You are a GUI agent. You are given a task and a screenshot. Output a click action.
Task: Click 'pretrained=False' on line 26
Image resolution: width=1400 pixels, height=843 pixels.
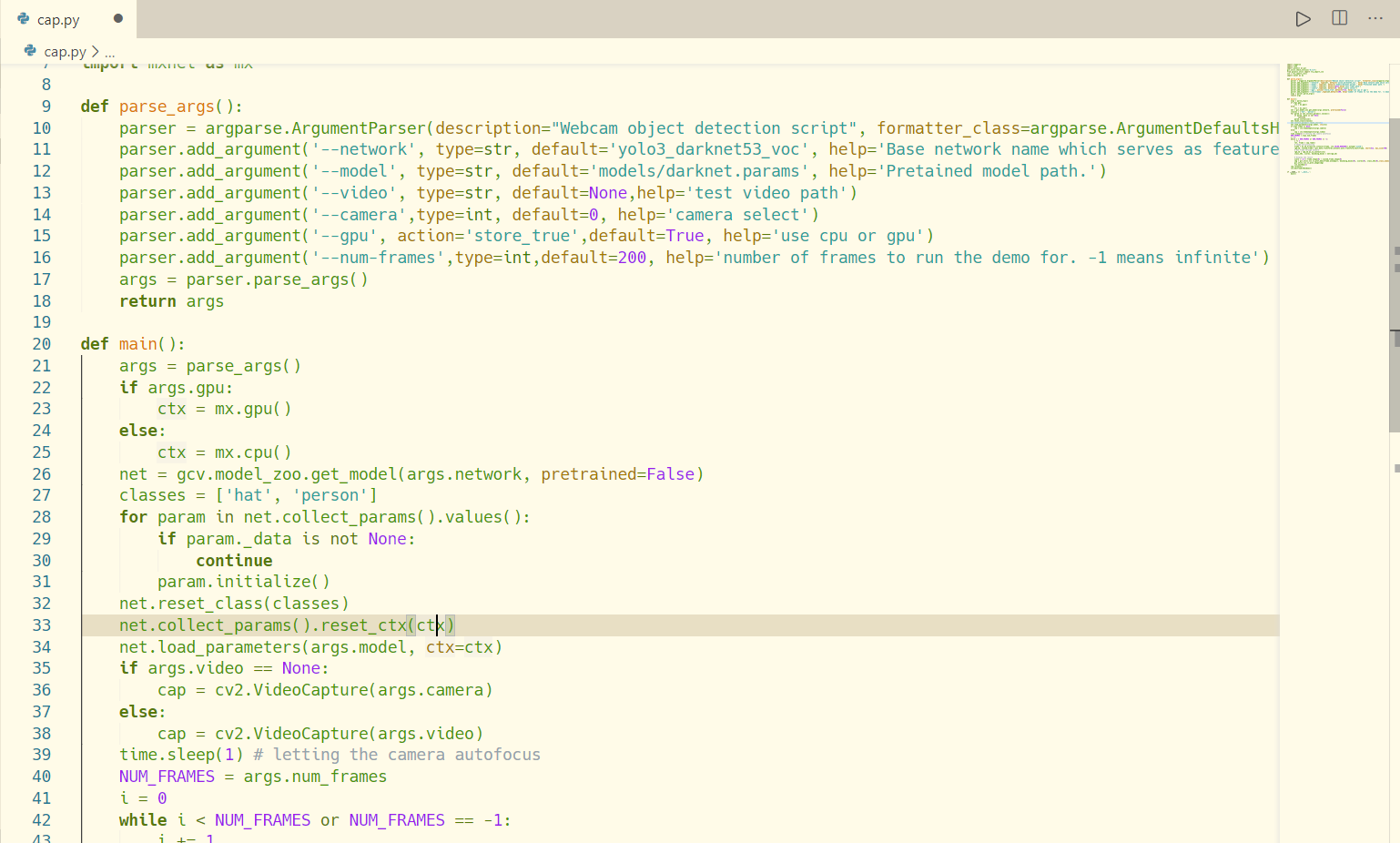(618, 474)
